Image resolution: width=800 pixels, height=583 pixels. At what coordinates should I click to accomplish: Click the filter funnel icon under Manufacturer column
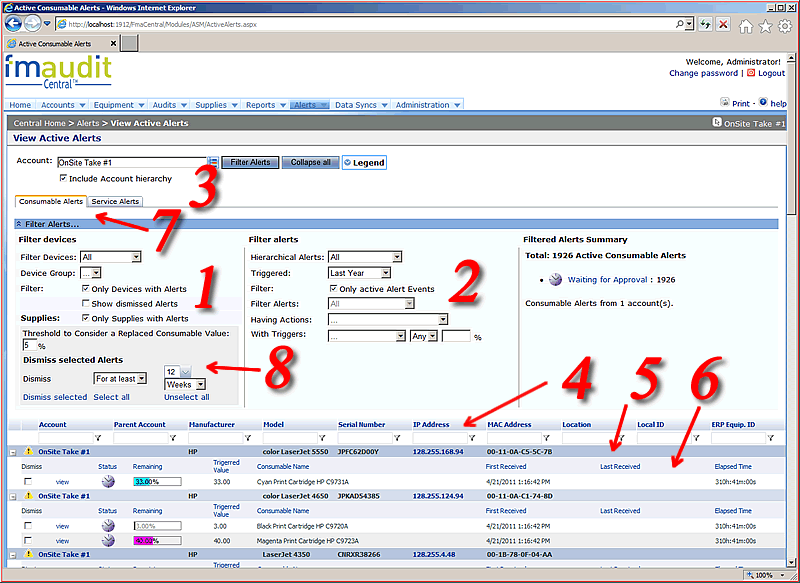(x=246, y=438)
